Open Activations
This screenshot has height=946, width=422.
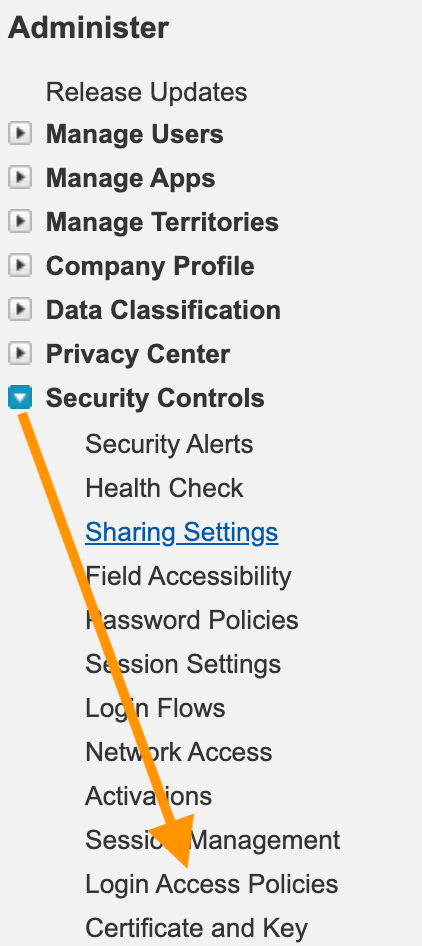(x=149, y=796)
